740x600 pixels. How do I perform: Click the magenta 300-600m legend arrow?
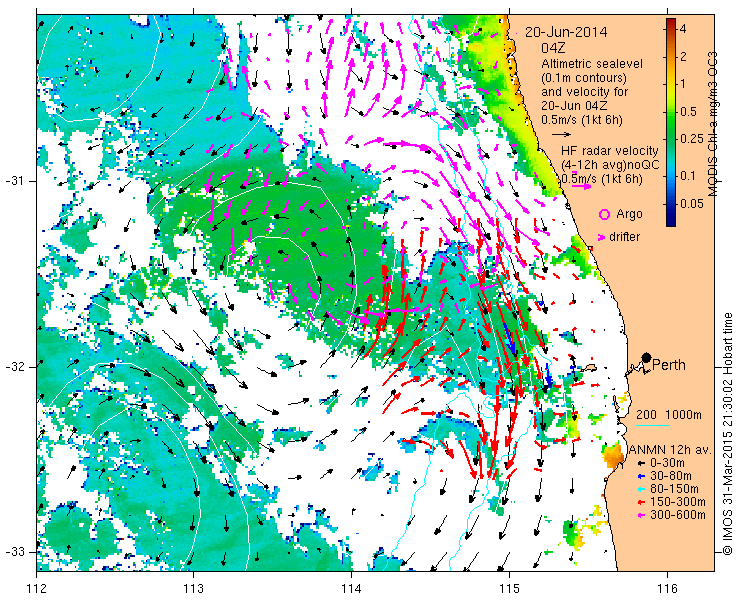click(640, 515)
